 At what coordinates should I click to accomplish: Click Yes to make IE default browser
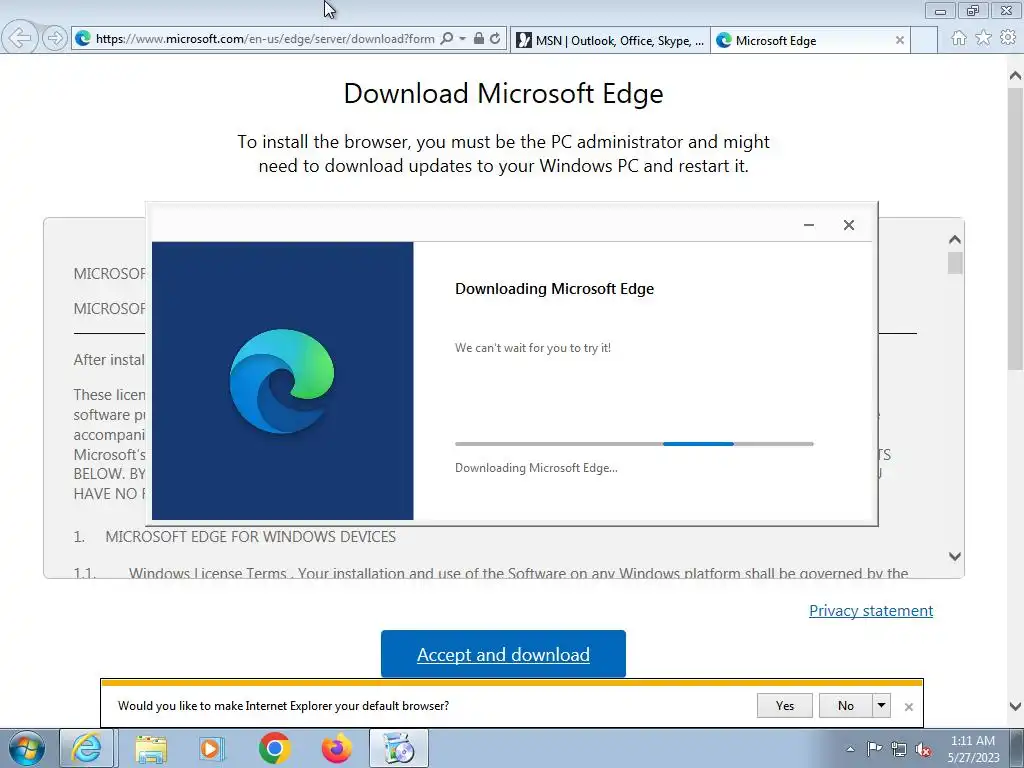[784, 706]
